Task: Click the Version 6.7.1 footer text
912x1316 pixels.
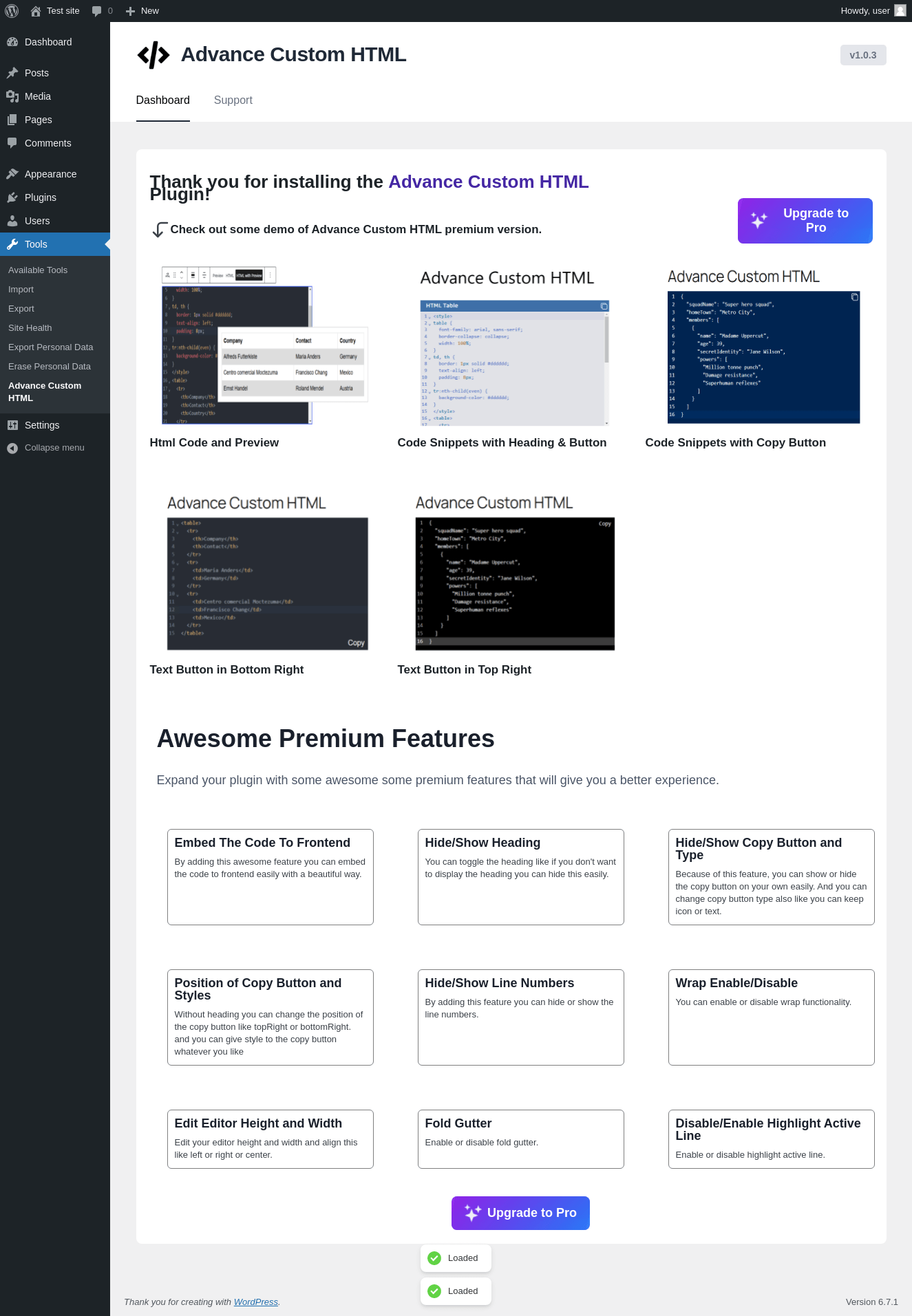Action: click(x=871, y=1302)
